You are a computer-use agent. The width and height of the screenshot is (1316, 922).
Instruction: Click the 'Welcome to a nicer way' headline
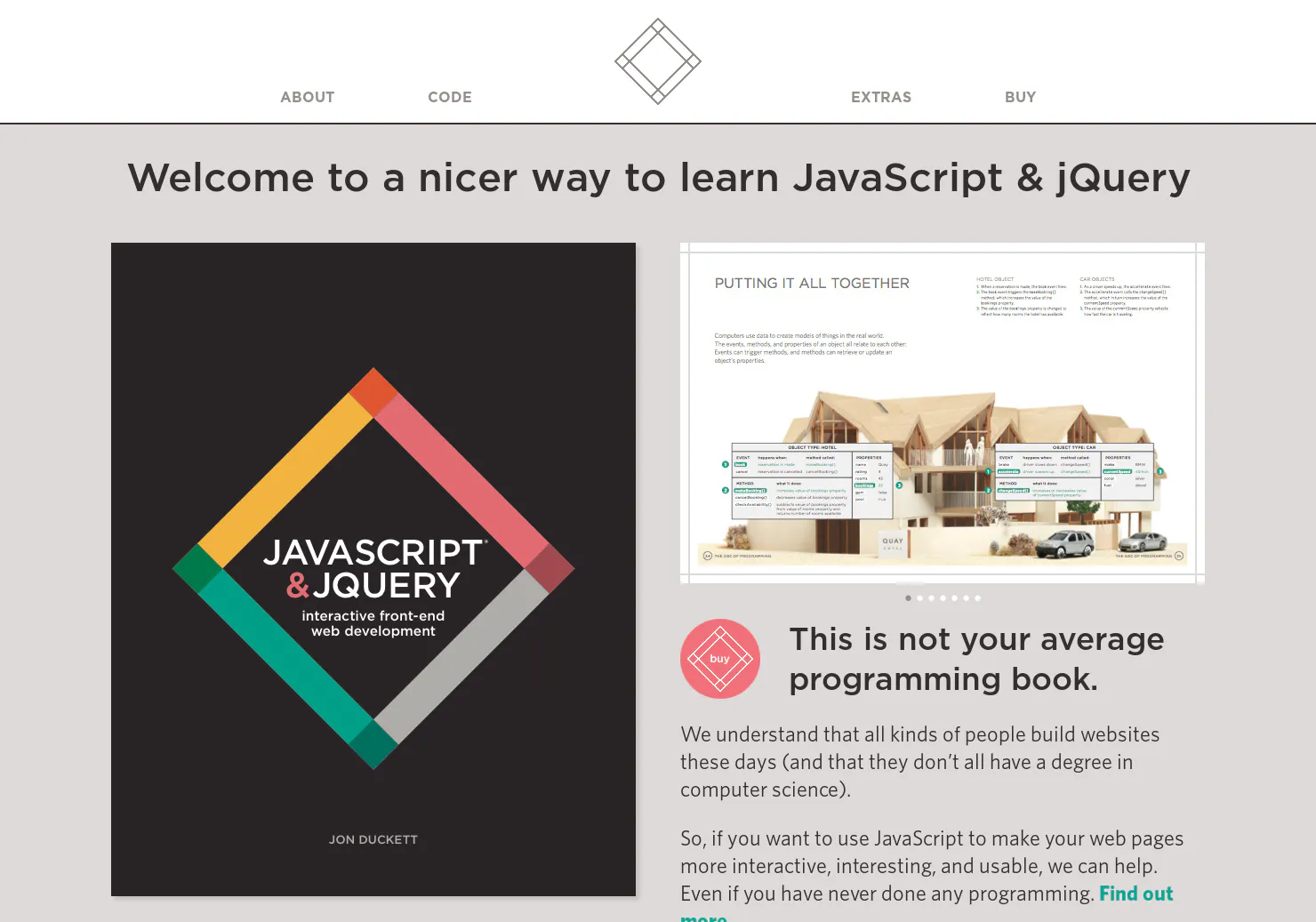click(658, 178)
